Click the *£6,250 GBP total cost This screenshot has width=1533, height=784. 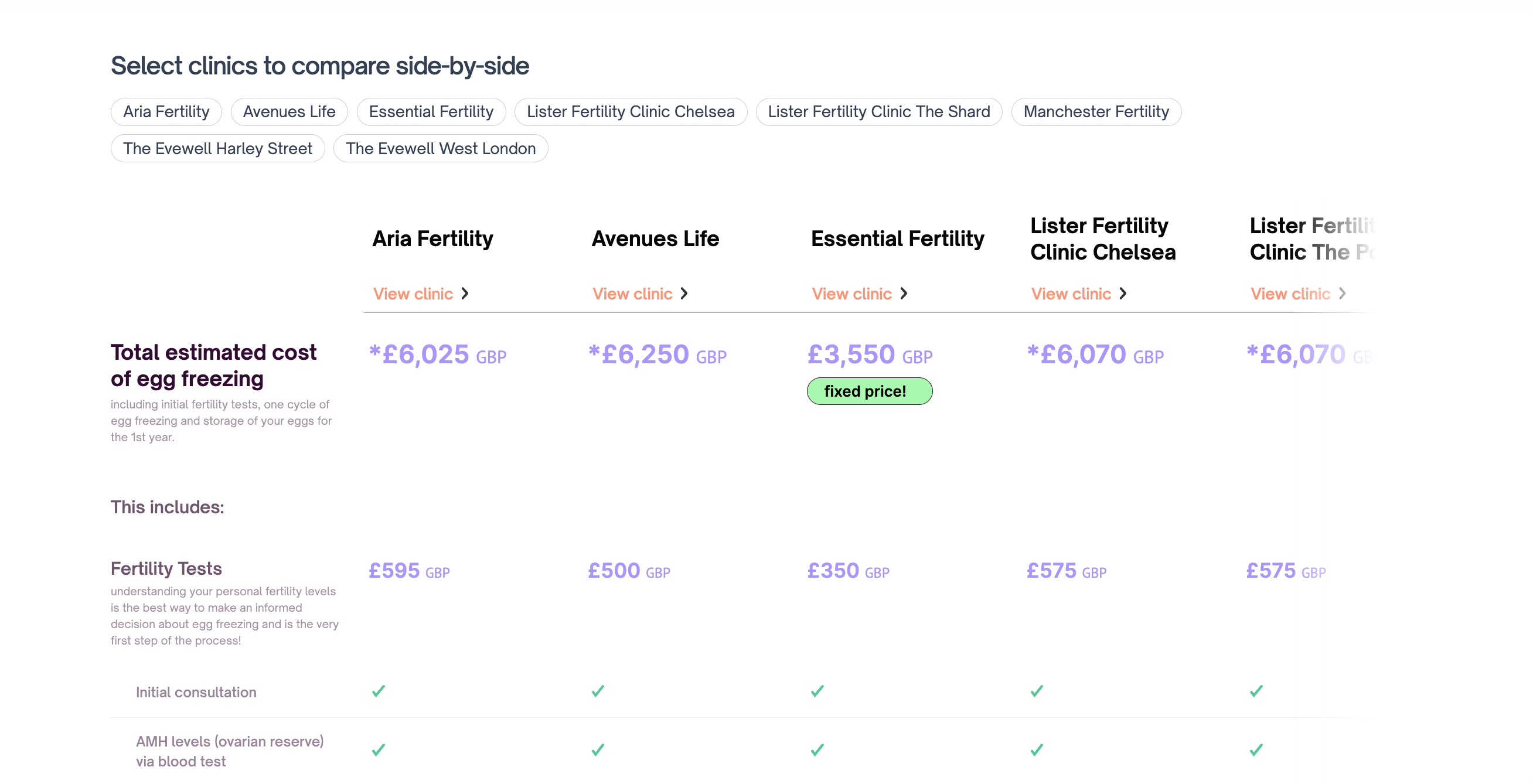tap(658, 355)
